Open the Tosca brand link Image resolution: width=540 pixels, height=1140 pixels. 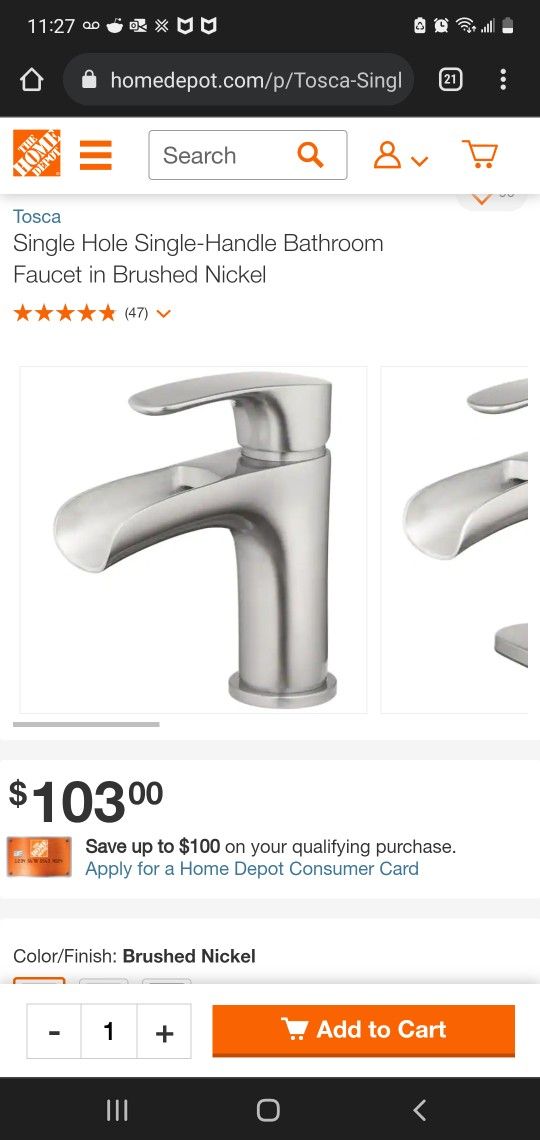pyautogui.click(x=36, y=216)
